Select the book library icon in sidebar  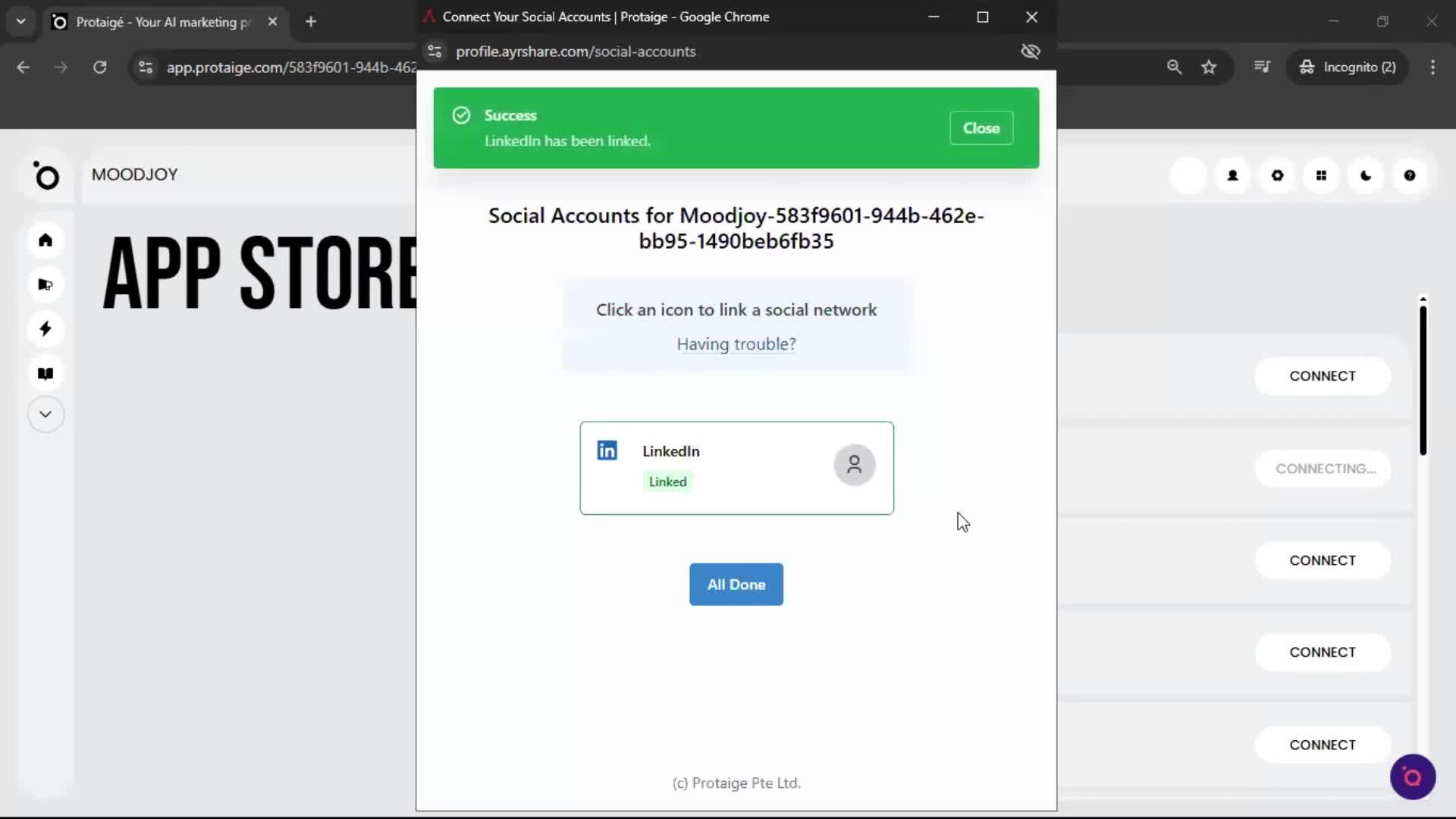tap(45, 373)
